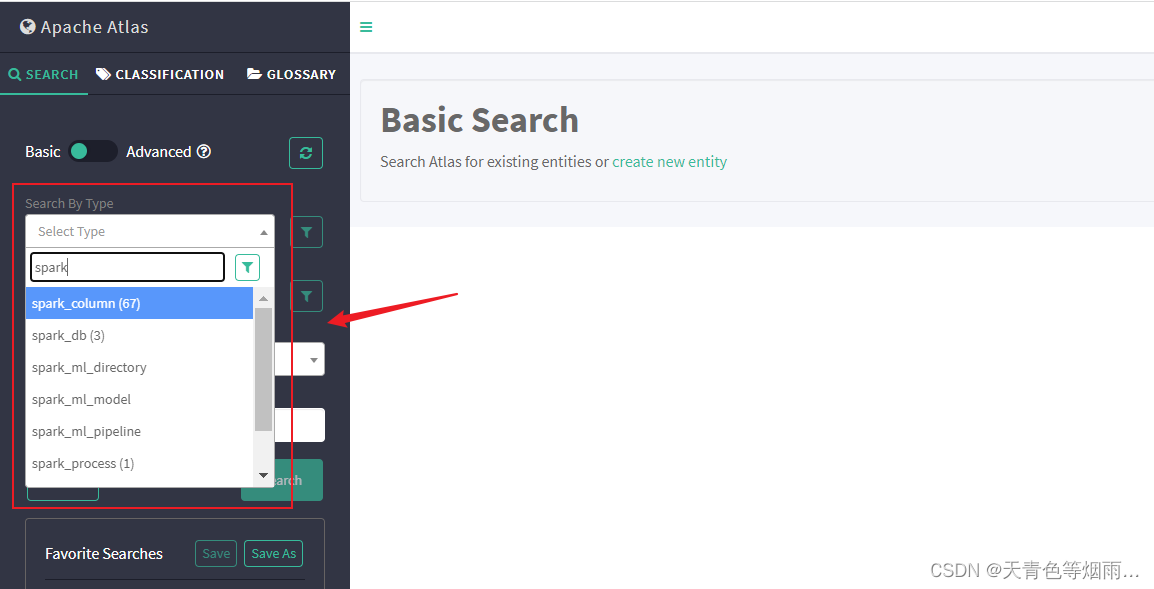This screenshot has height=589, width=1154.
Task: Pick spark_ml_pipeline from the dropdown
Action: [139, 431]
